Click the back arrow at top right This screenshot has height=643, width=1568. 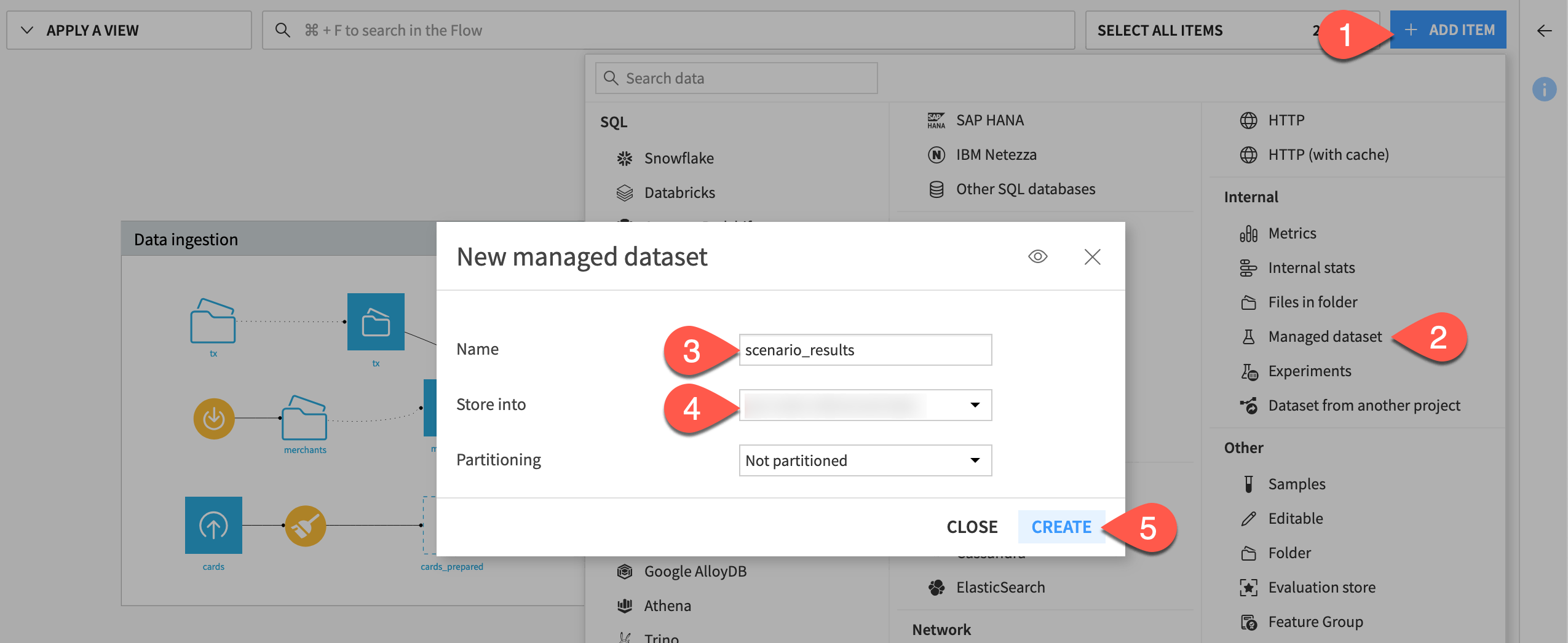point(1545,31)
